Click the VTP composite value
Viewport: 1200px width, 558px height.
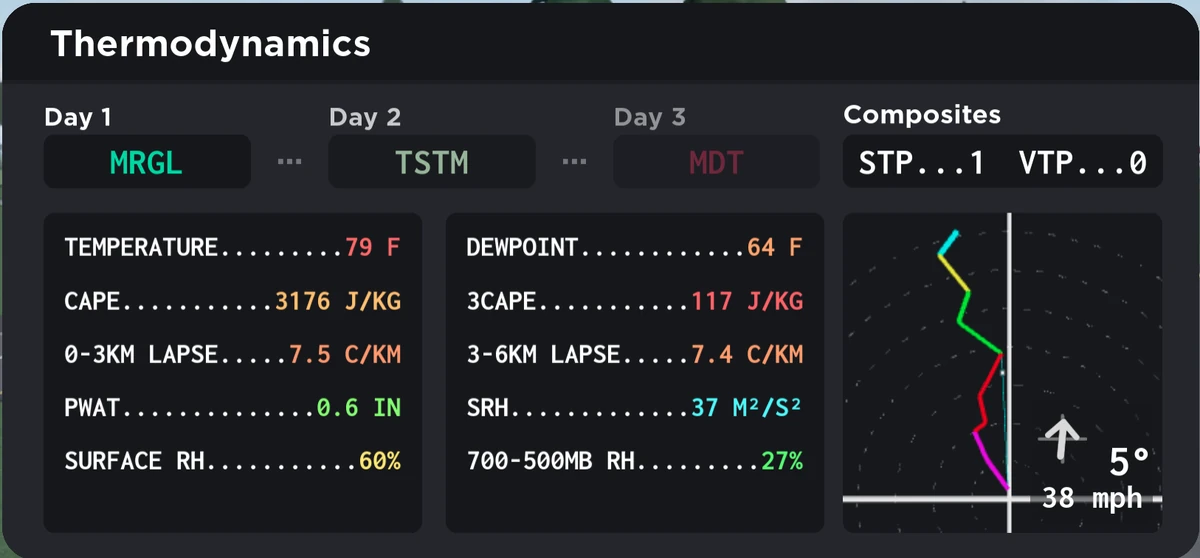1082,162
